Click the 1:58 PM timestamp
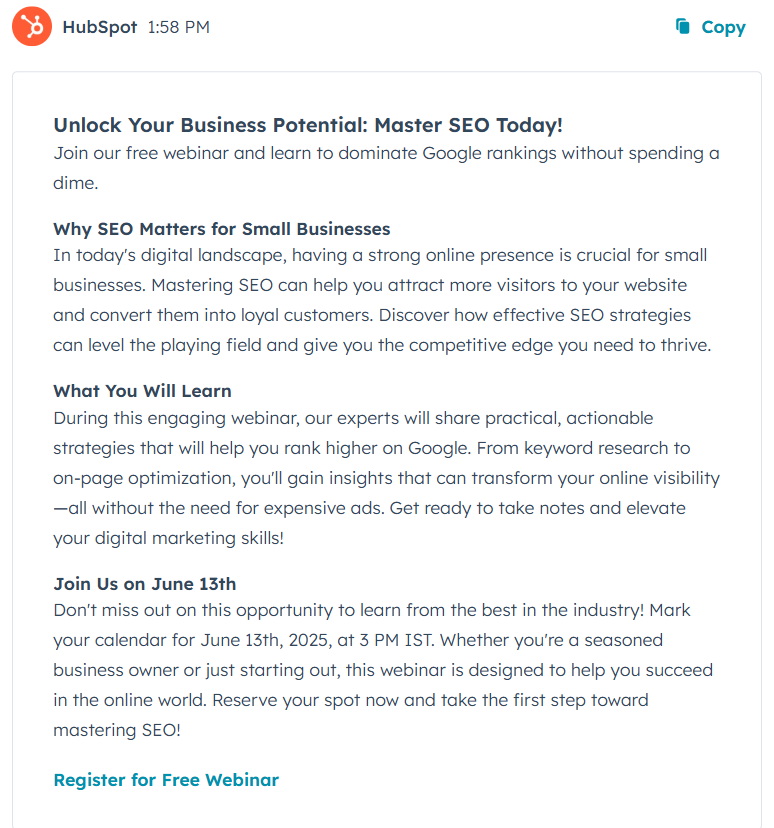Image resolution: width=774 pixels, height=828 pixels. click(x=178, y=27)
